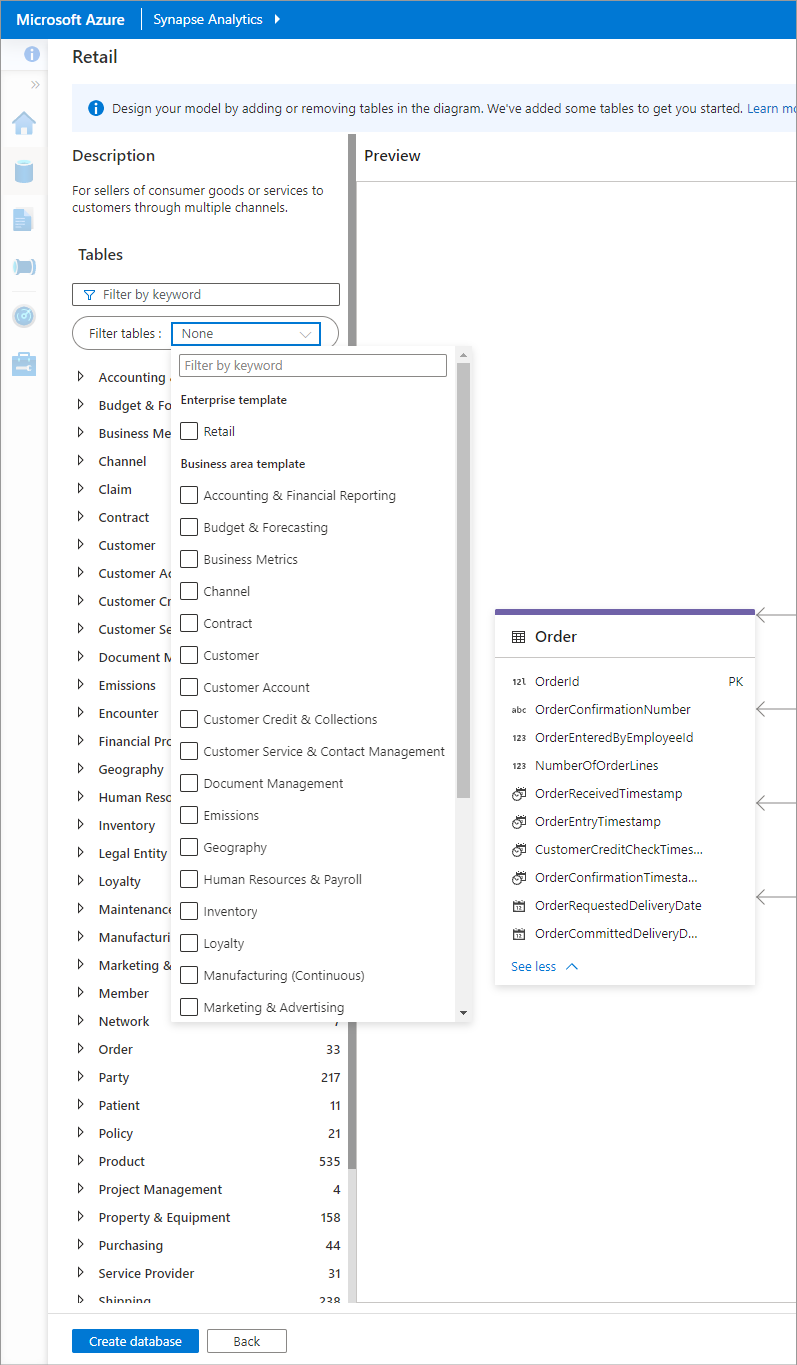Select Synapse Analytics in the breadcrumb bar
The image size is (797, 1365).
point(208,18)
